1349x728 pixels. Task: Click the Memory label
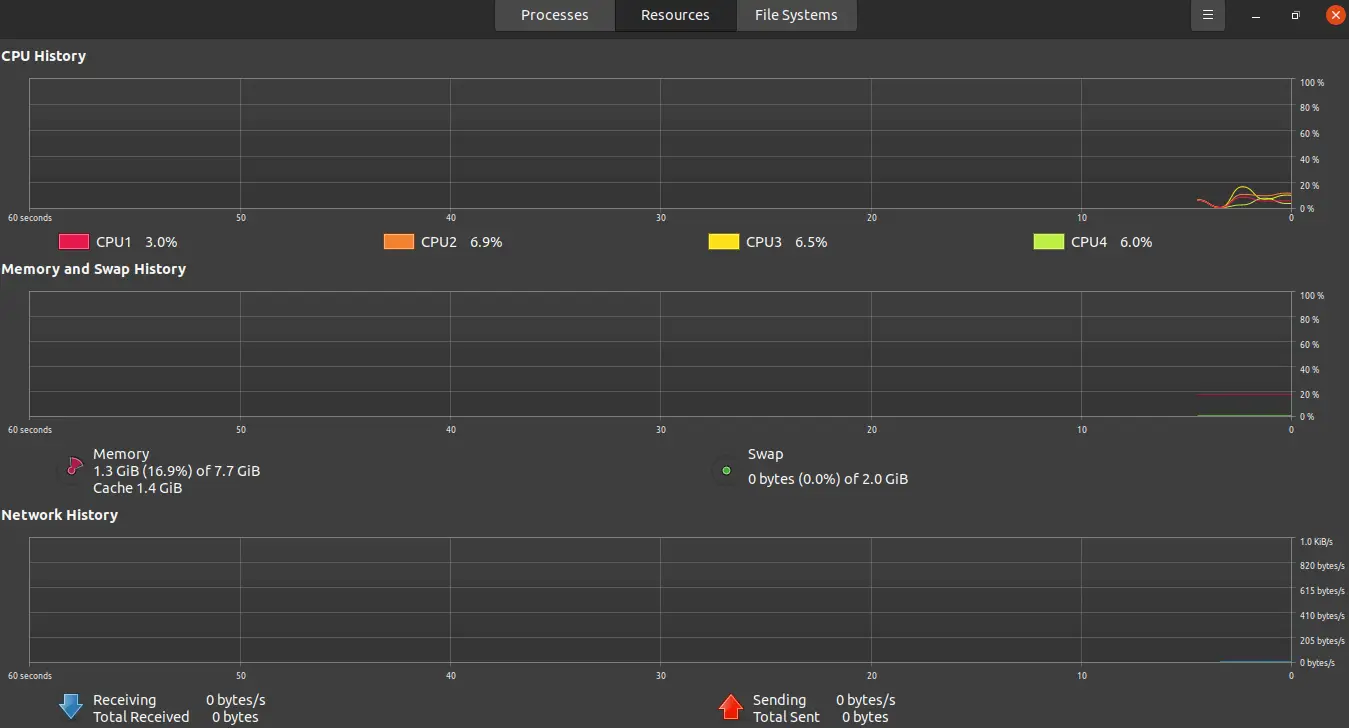coord(121,454)
